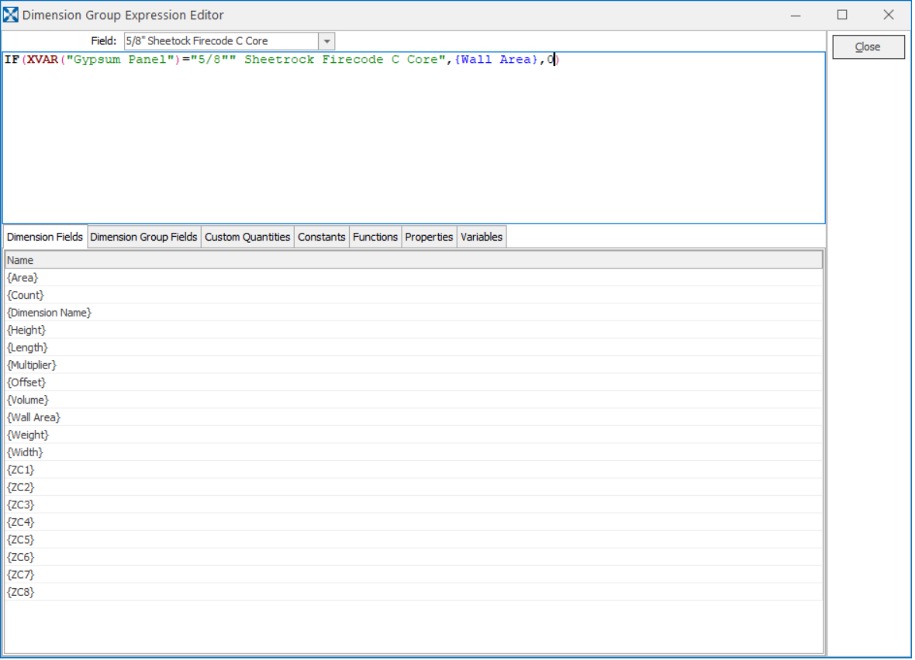Viewport: 915px width, 660px height.
Task: Select the {ZC3} field row
Action: coord(414,505)
